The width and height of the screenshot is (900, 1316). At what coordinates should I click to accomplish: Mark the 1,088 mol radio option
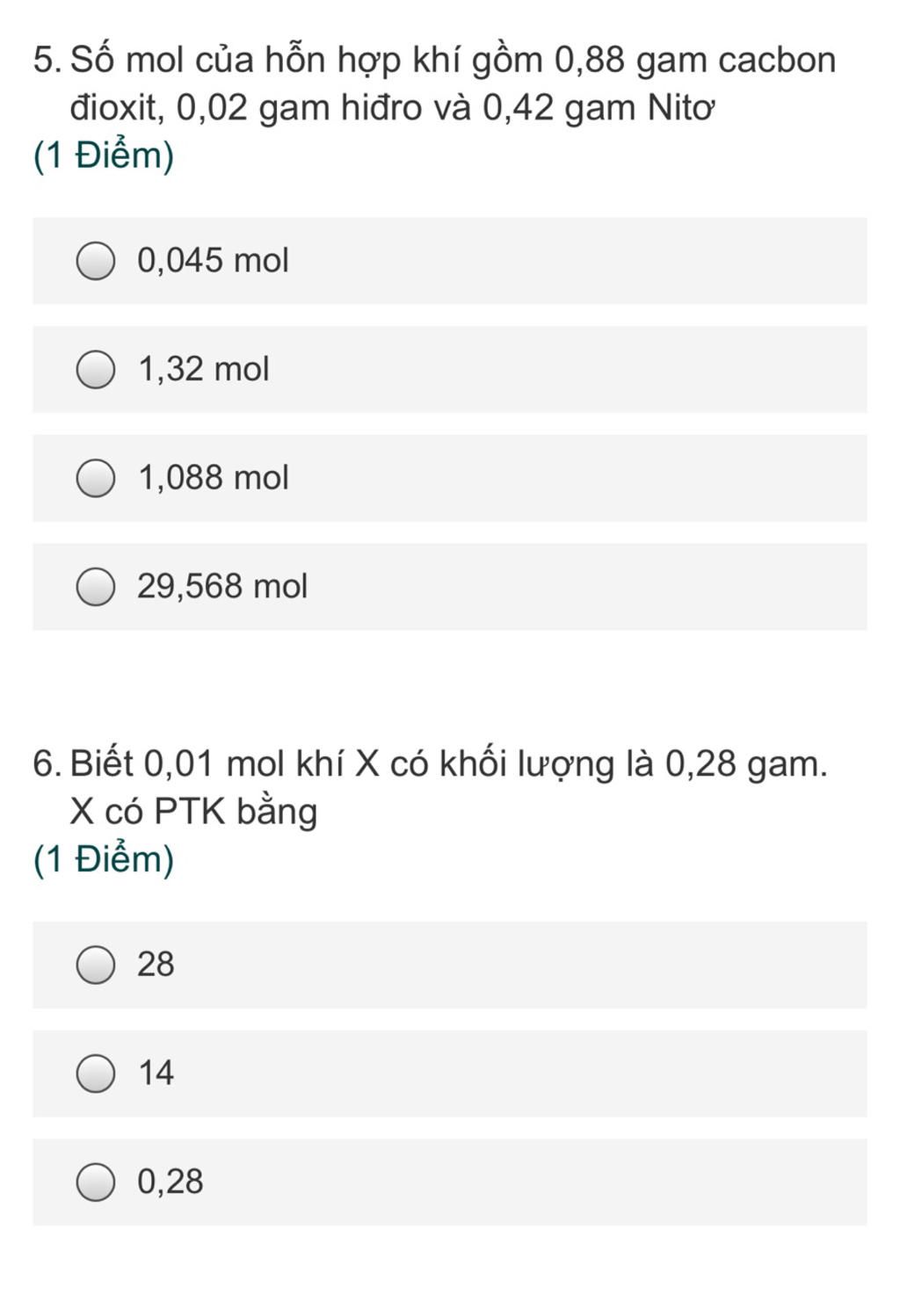(x=95, y=479)
